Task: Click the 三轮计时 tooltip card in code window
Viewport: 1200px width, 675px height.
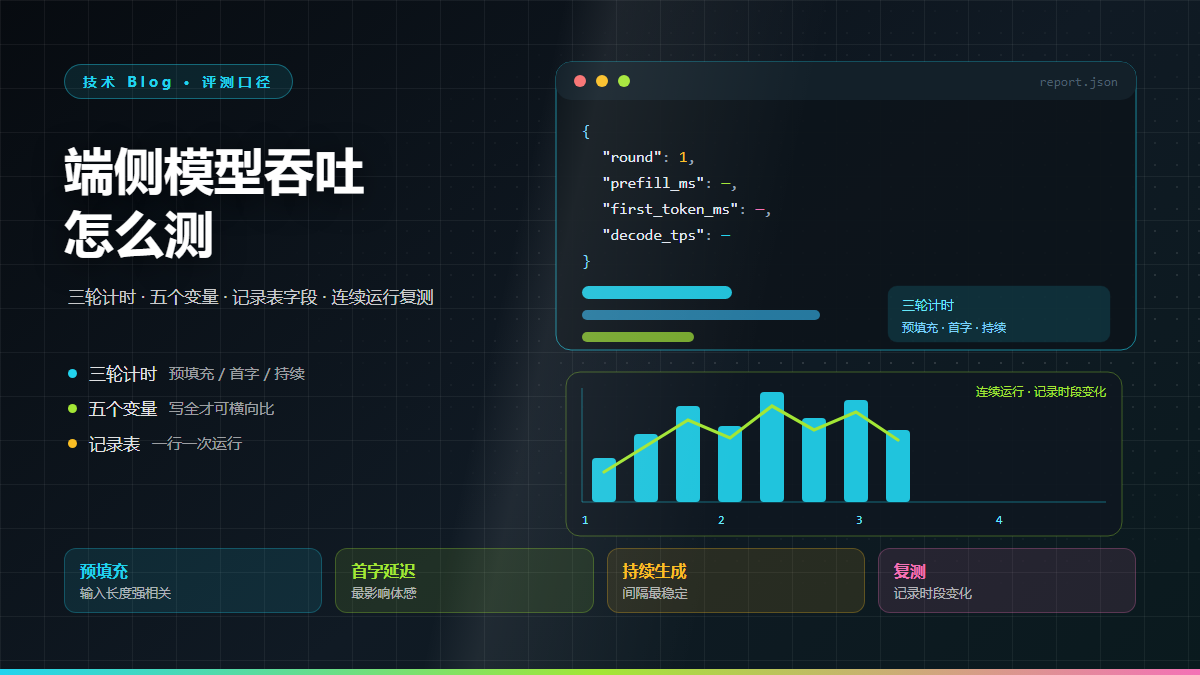Action: [x=999, y=314]
